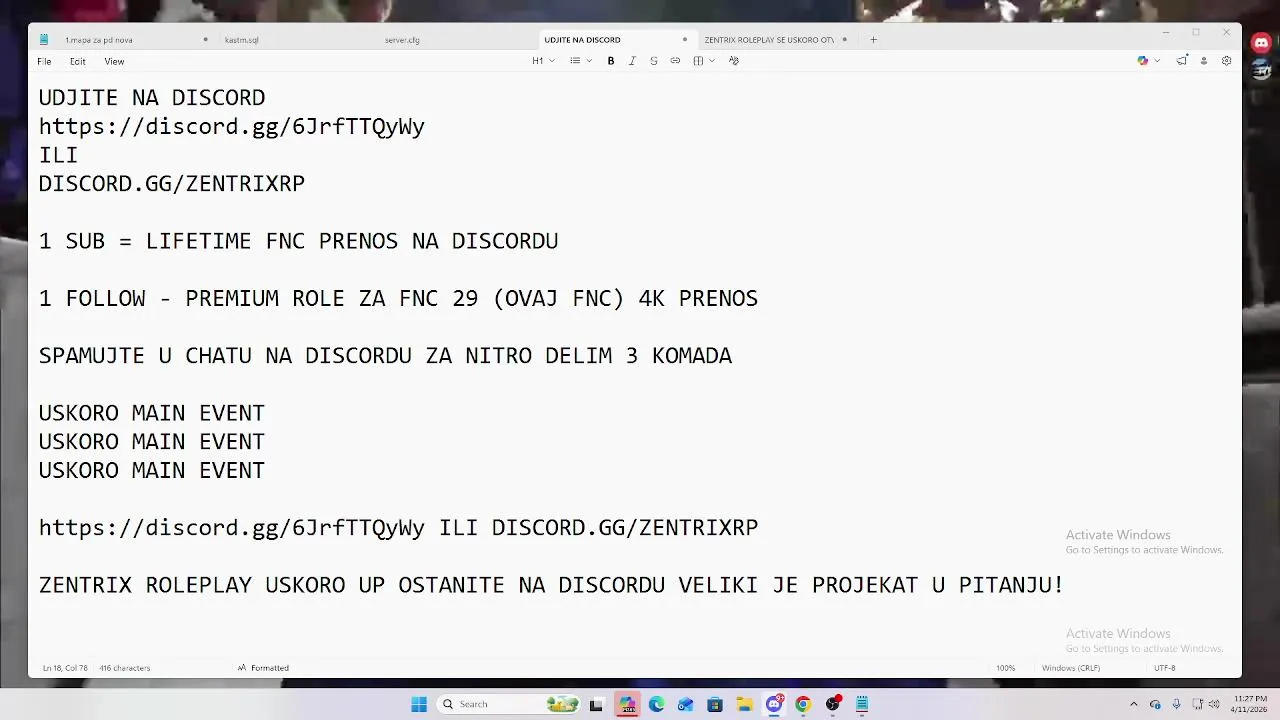Toggle Formatted mode in status bar
Screen dimensions: 1280x720
click(263, 668)
